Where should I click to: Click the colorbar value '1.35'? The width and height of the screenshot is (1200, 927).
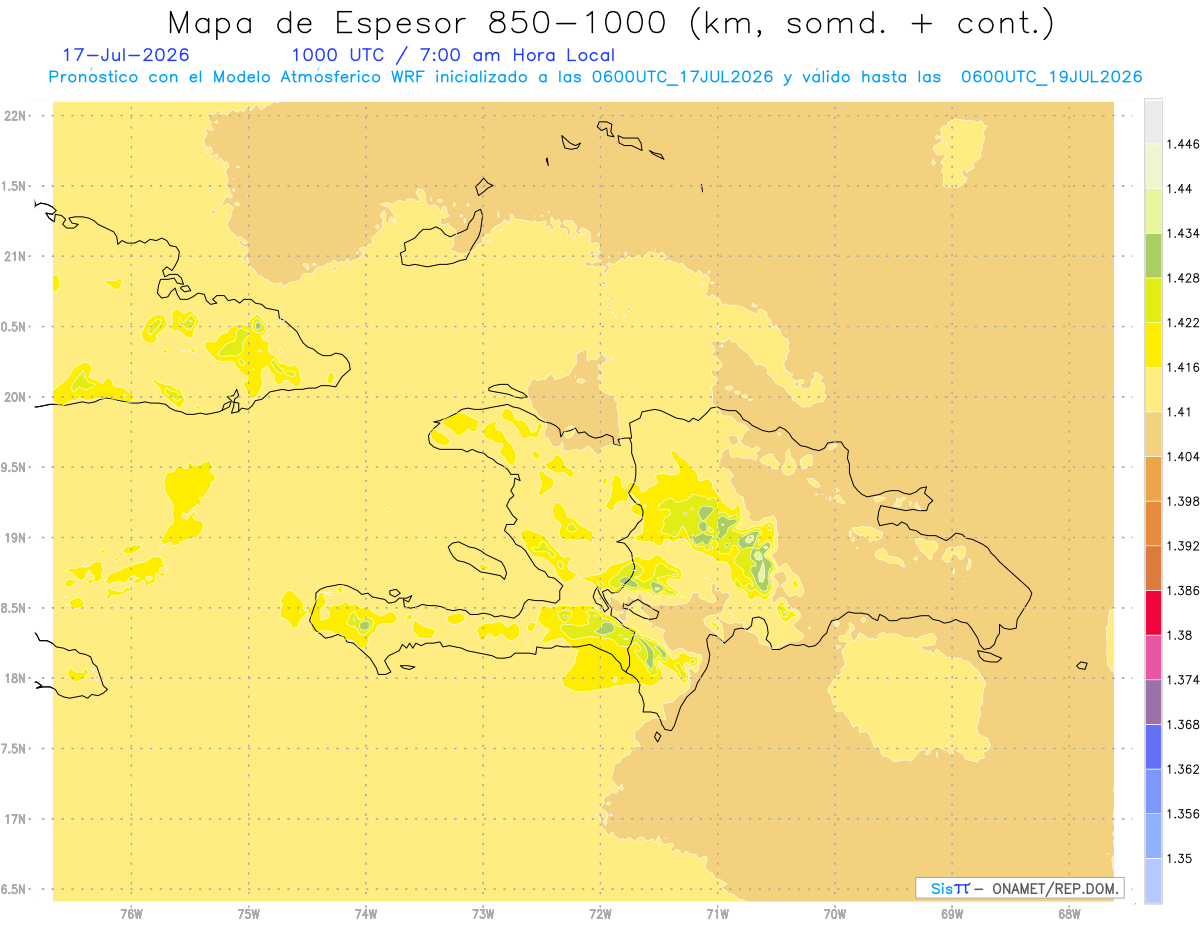click(1179, 858)
